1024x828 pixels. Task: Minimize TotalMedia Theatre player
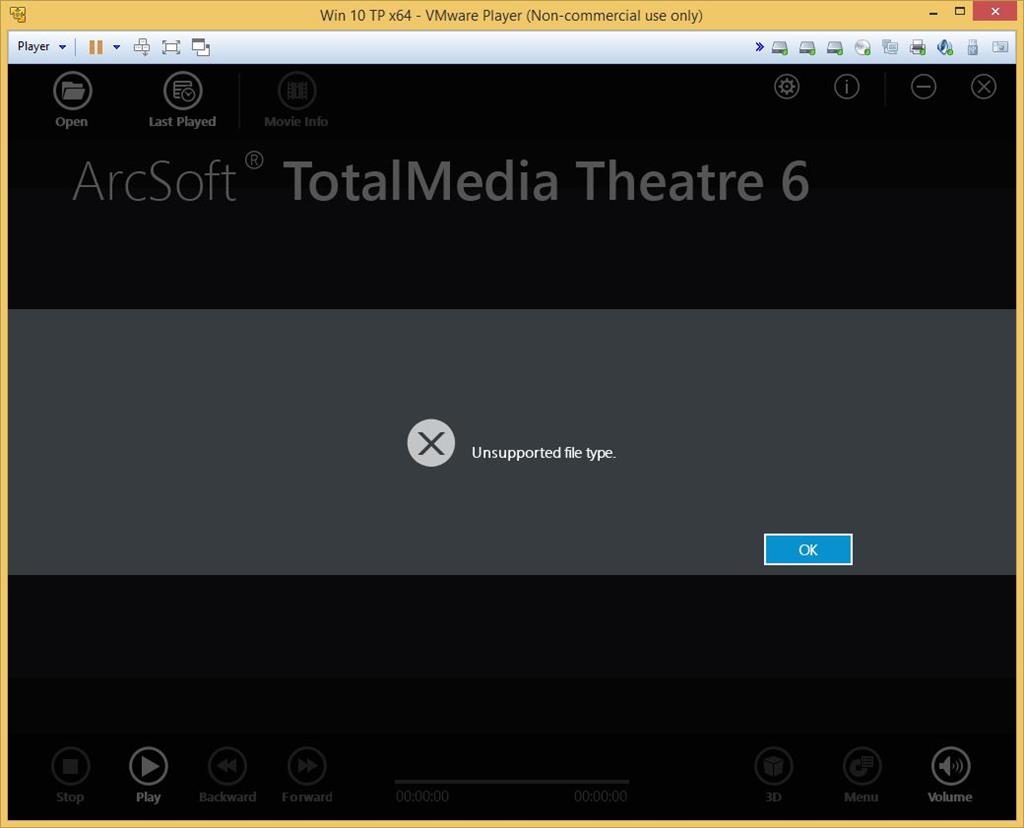(923, 87)
